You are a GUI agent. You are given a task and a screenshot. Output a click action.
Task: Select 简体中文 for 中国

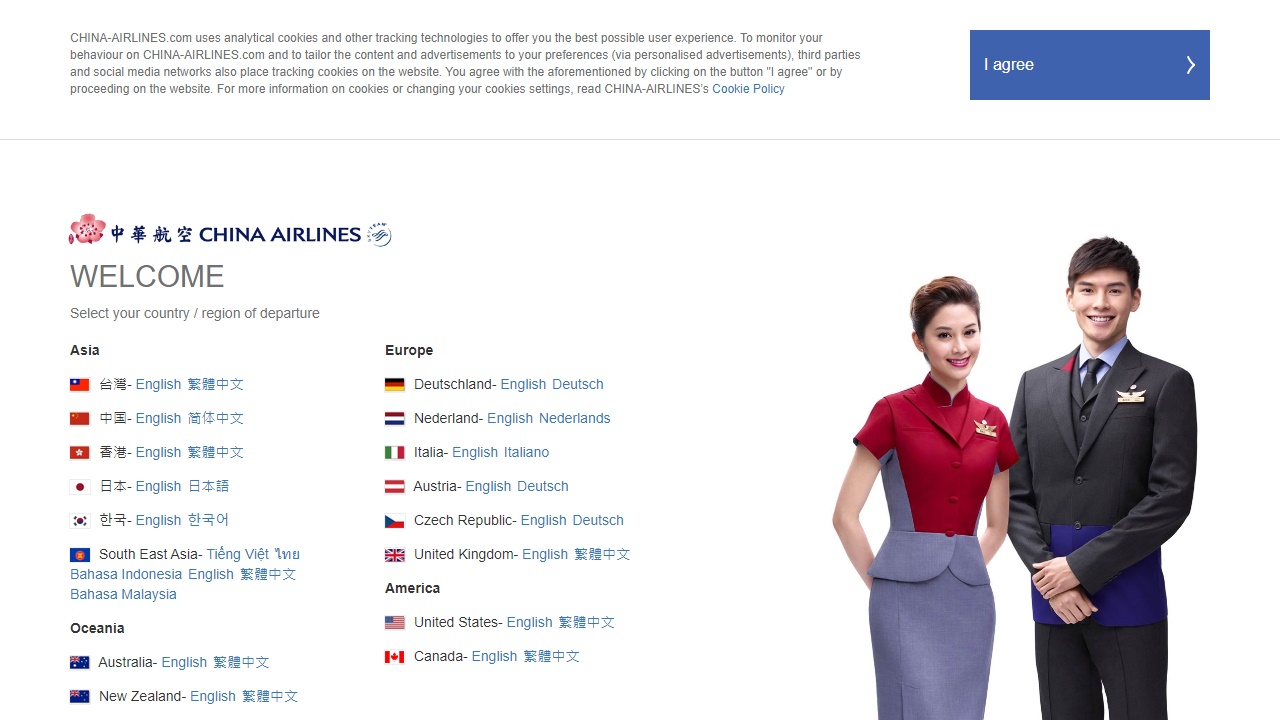coord(216,418)
